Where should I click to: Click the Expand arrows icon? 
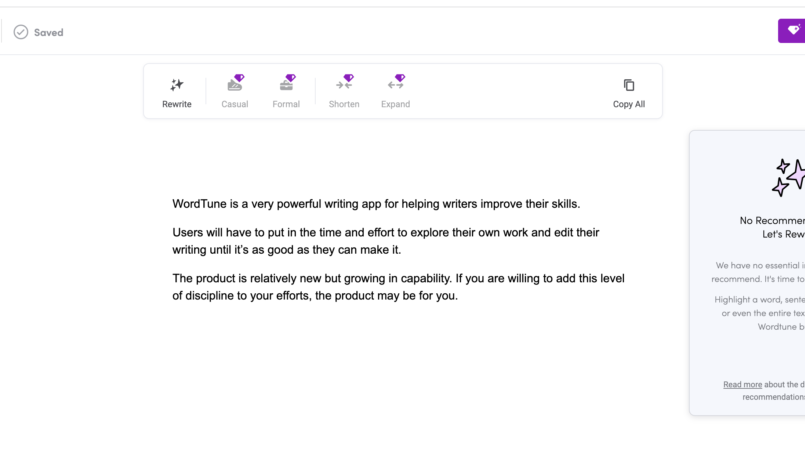(x=395, y=86)
